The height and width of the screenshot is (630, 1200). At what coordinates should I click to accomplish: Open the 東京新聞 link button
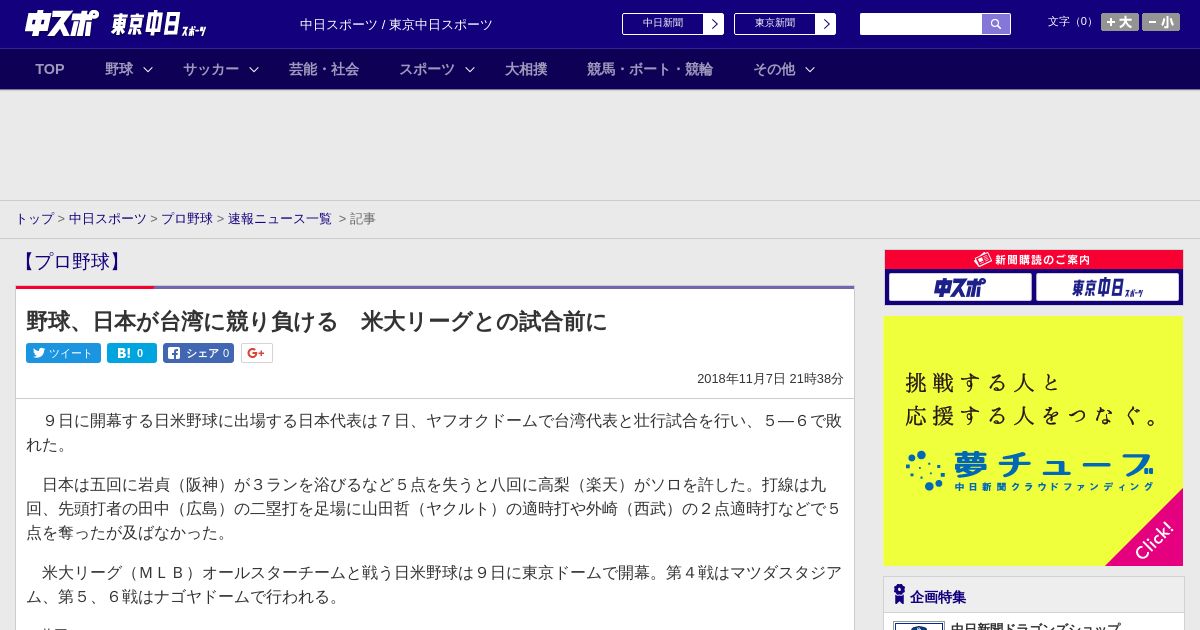pos(774,24)
